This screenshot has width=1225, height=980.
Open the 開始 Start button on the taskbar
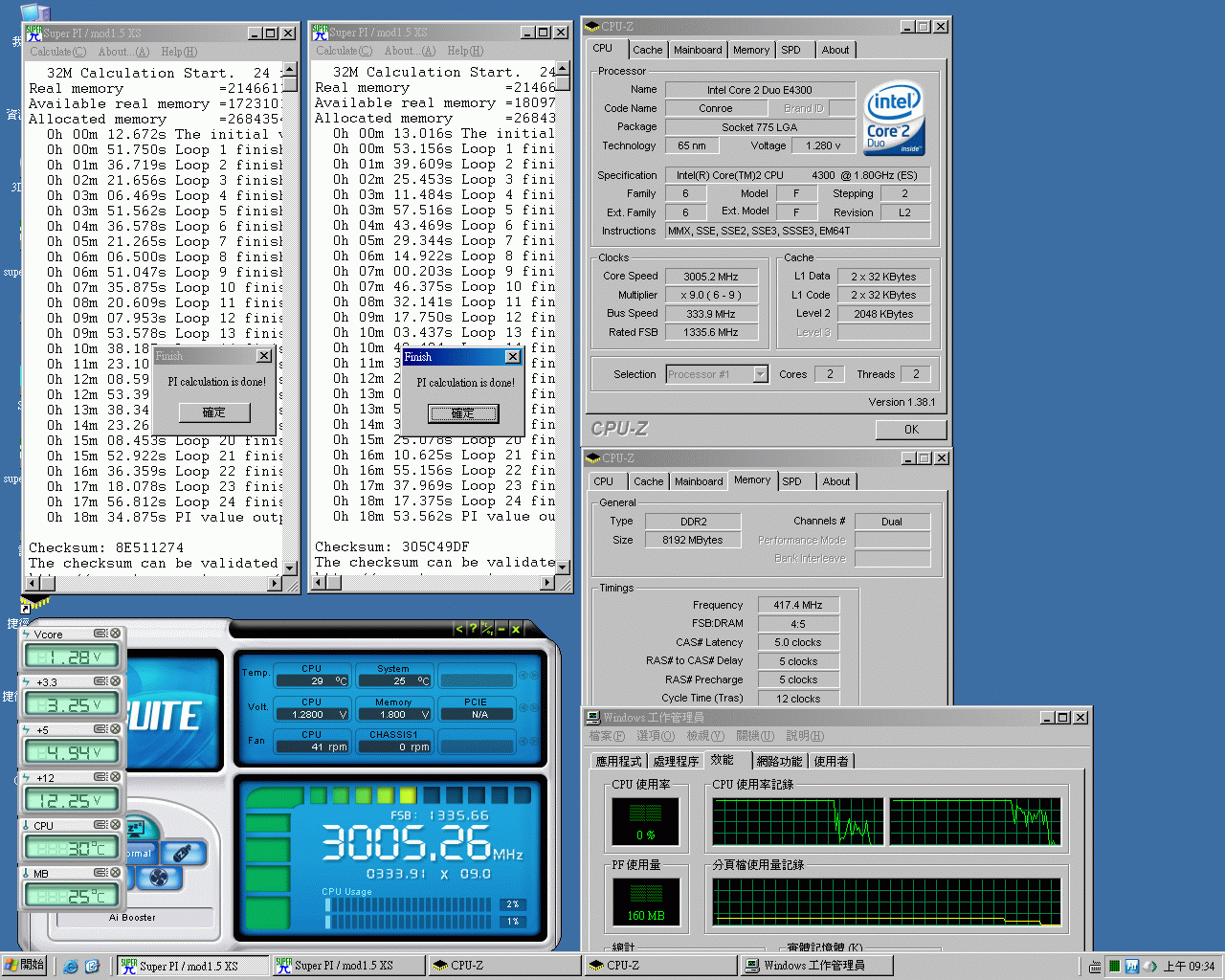click(25, 966)
